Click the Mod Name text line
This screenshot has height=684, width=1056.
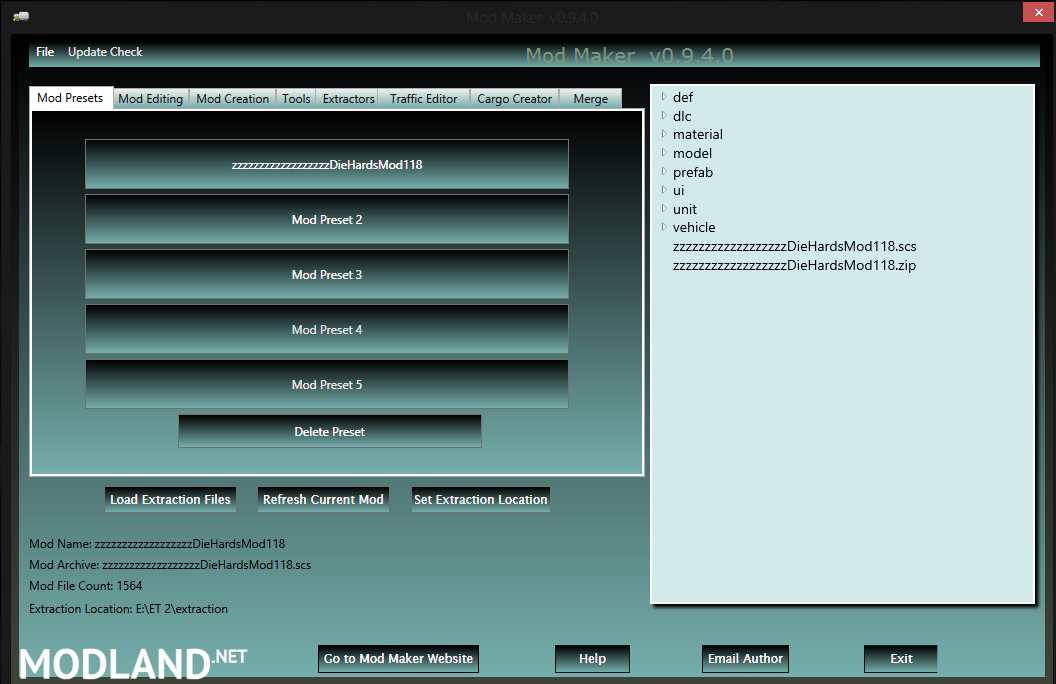(157, 543)
